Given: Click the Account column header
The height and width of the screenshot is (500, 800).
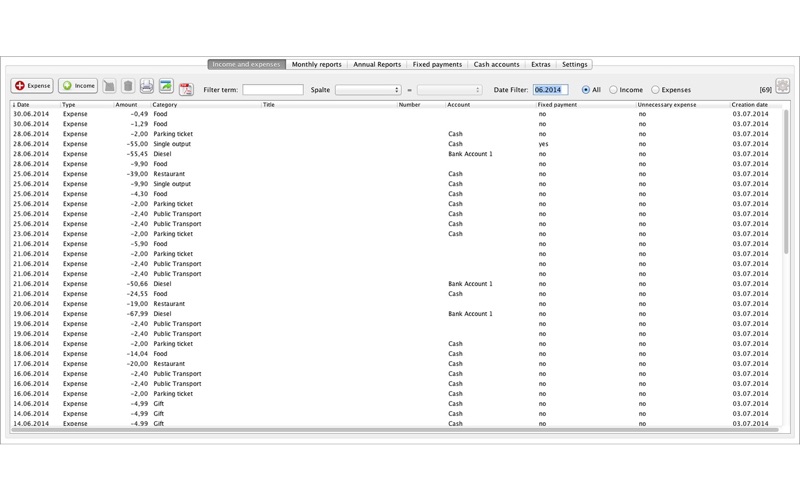Looking at the screenshot, I should (x=491, y=105).
